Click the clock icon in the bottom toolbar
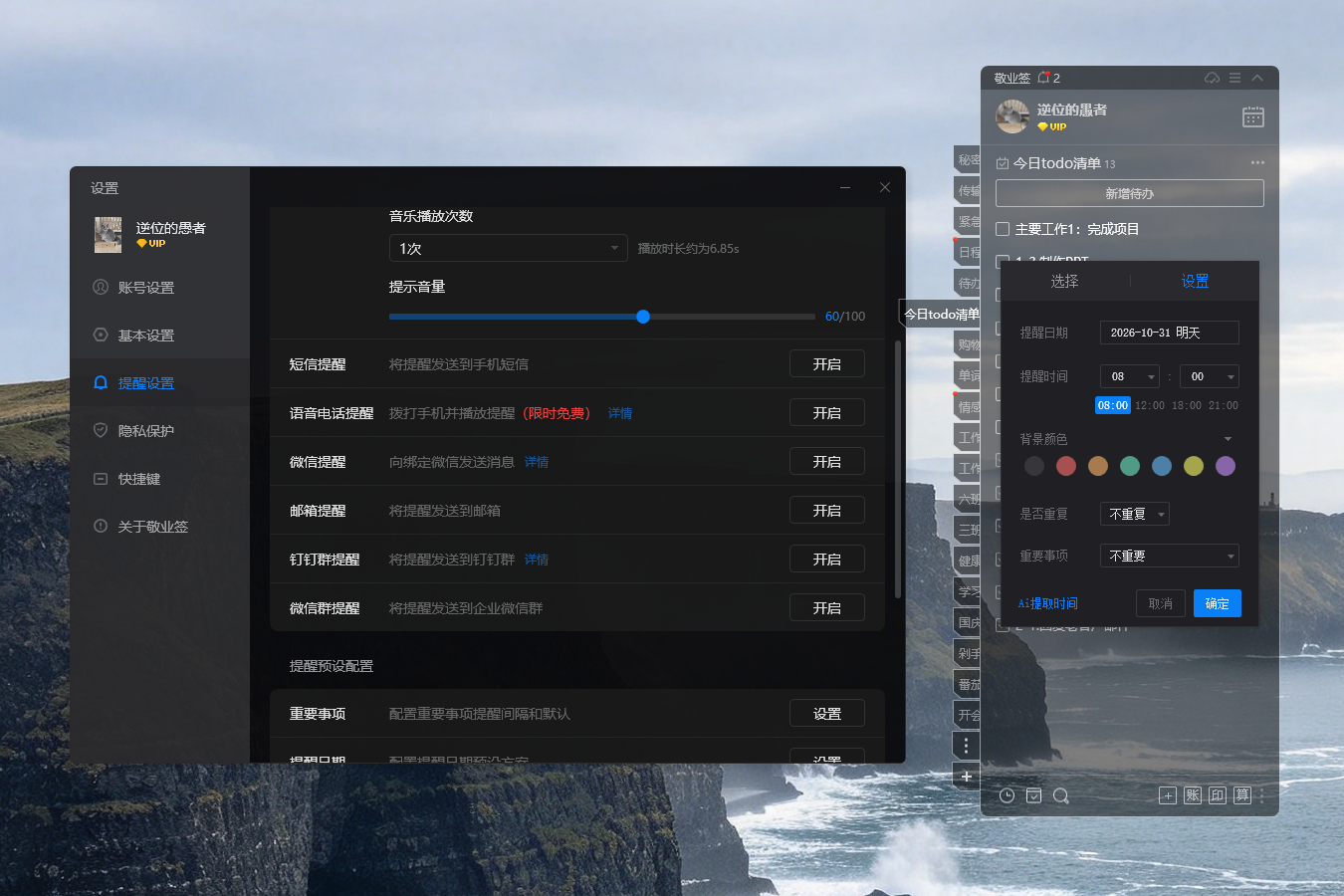The image size is (1344, 896). pos(1008,795)
